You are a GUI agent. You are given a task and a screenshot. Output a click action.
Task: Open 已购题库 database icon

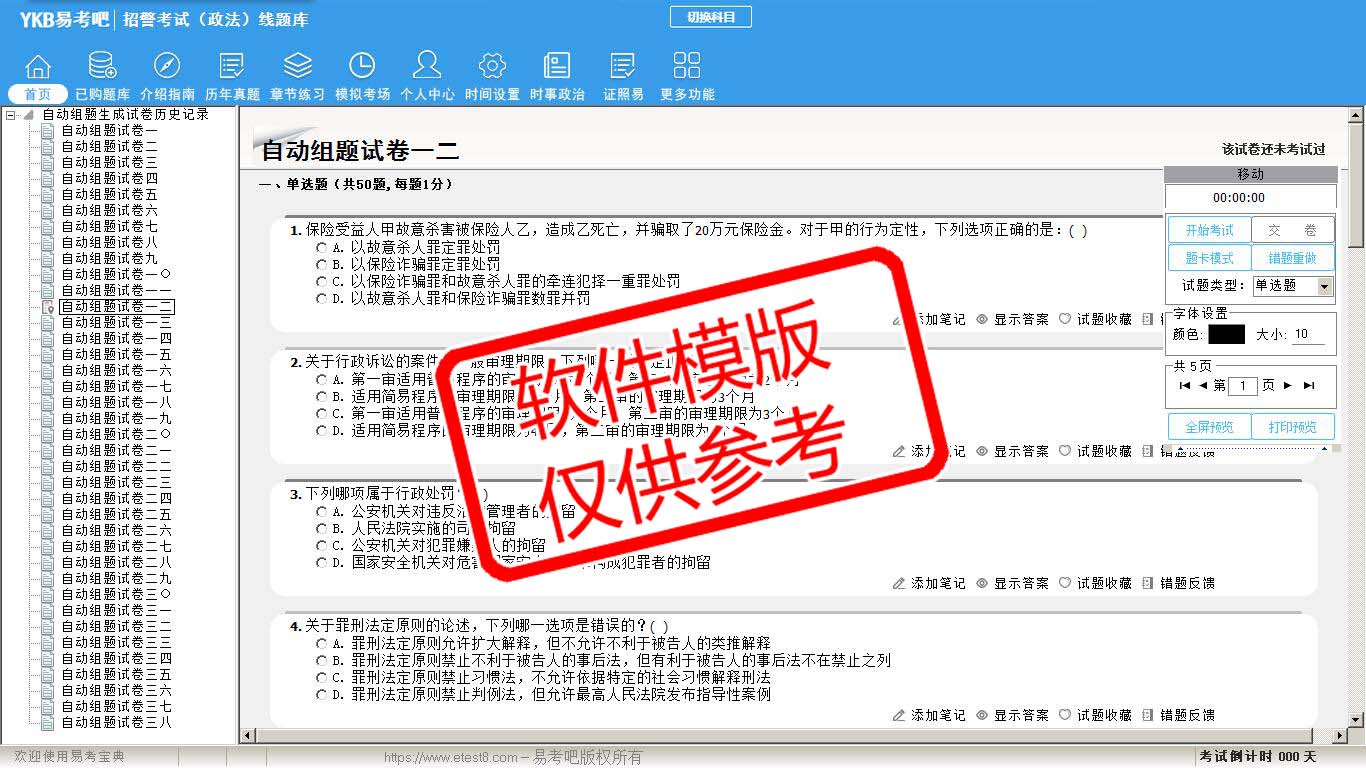tap(102, 67)
